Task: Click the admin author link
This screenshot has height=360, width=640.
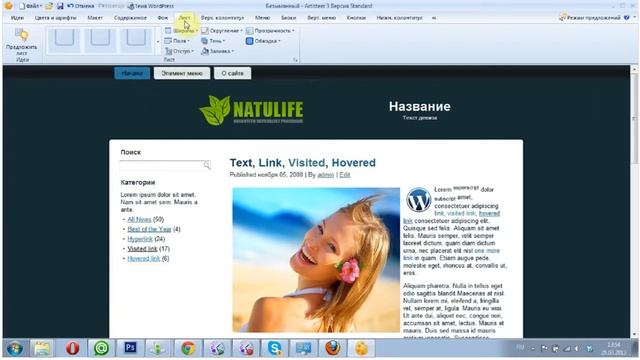Action: [326, 175]
